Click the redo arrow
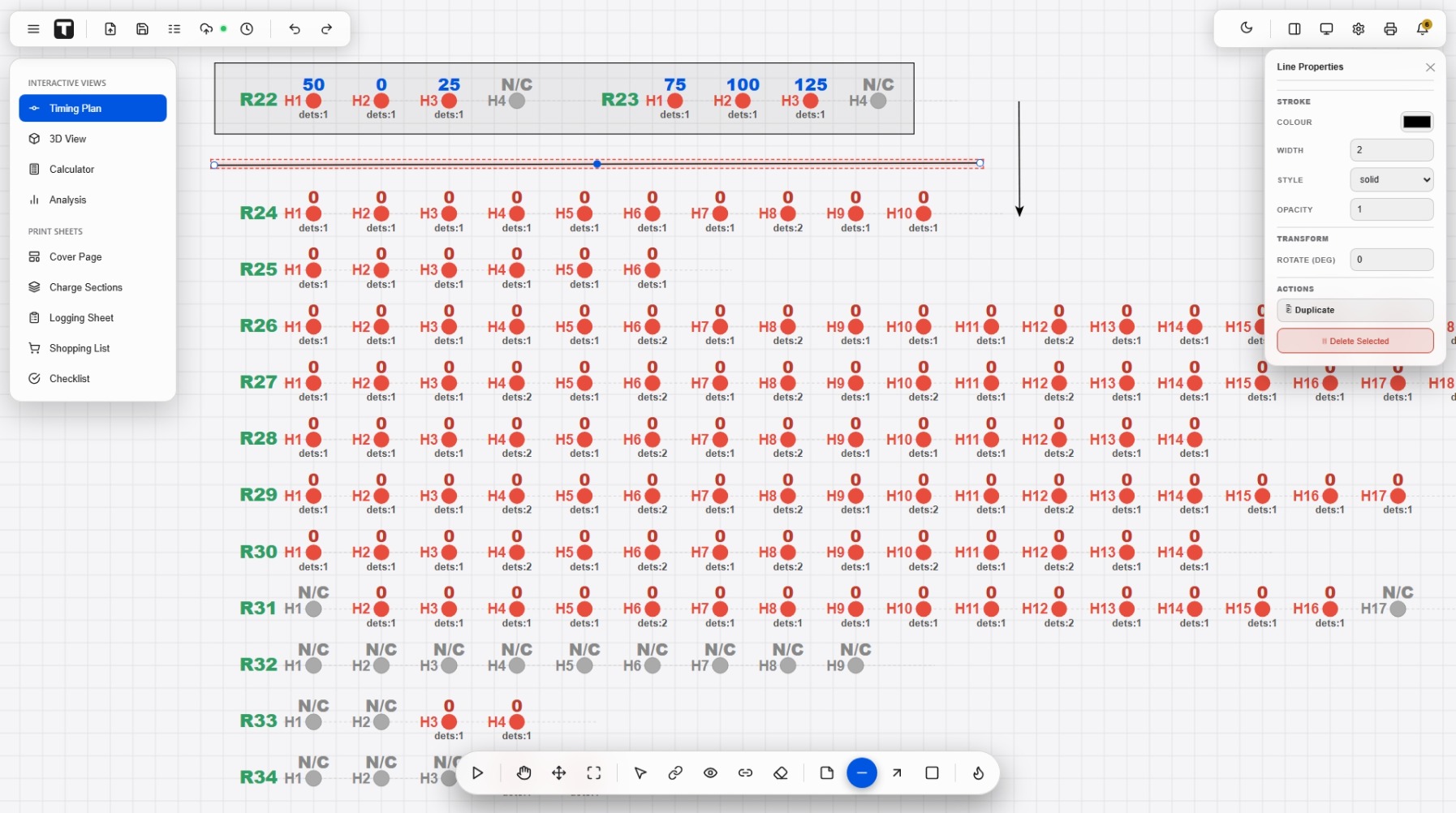 coord(326,29)
